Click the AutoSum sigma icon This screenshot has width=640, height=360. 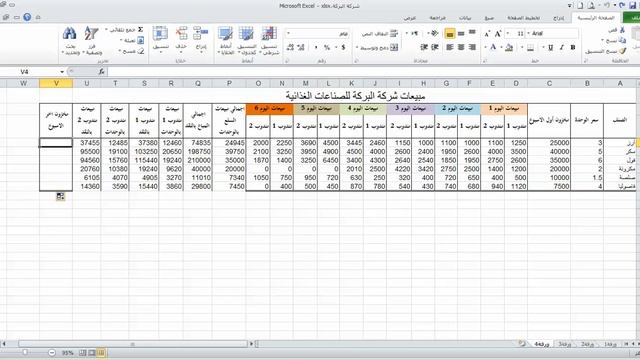click(x=140, y=30)
